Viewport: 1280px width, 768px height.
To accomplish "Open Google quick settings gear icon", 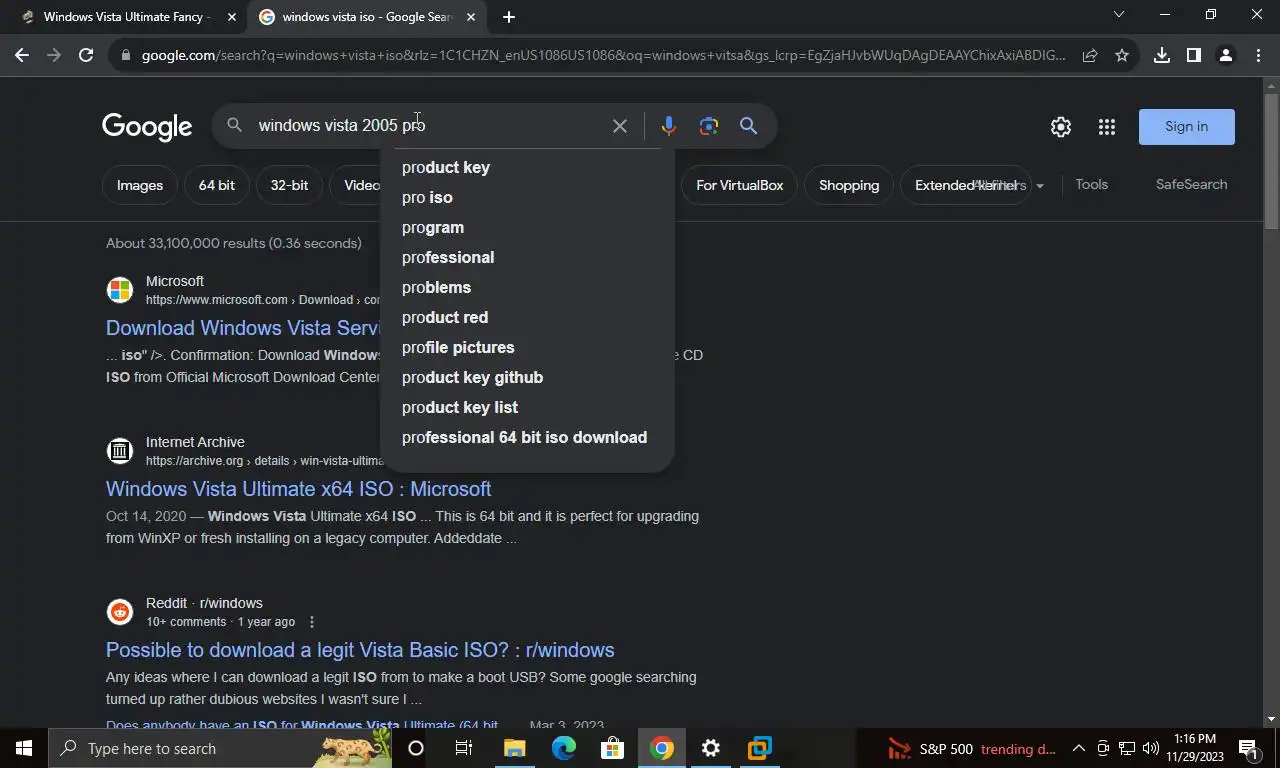I will 1061,127.
